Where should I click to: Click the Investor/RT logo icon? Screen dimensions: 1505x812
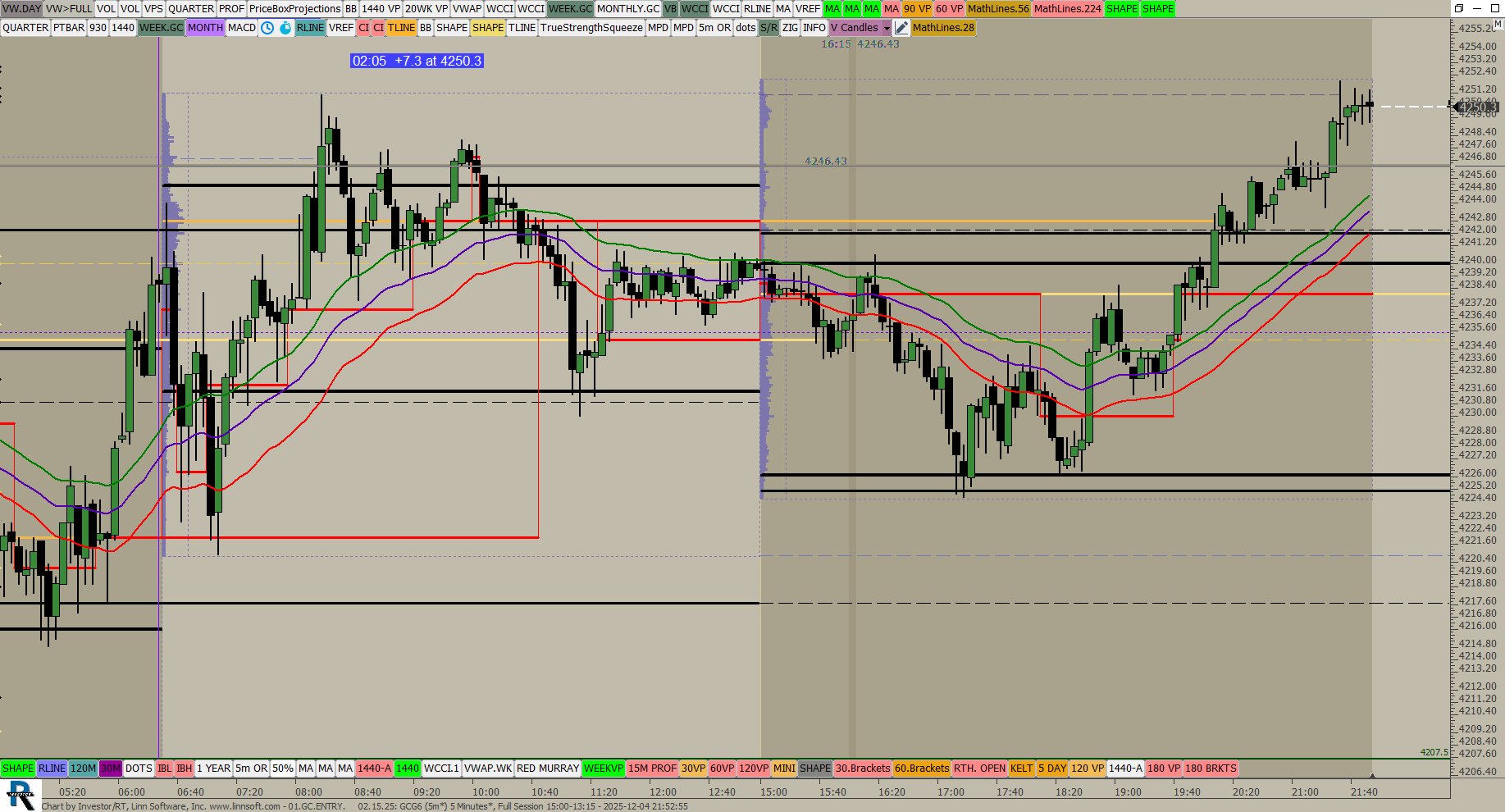tap(20, 795)
